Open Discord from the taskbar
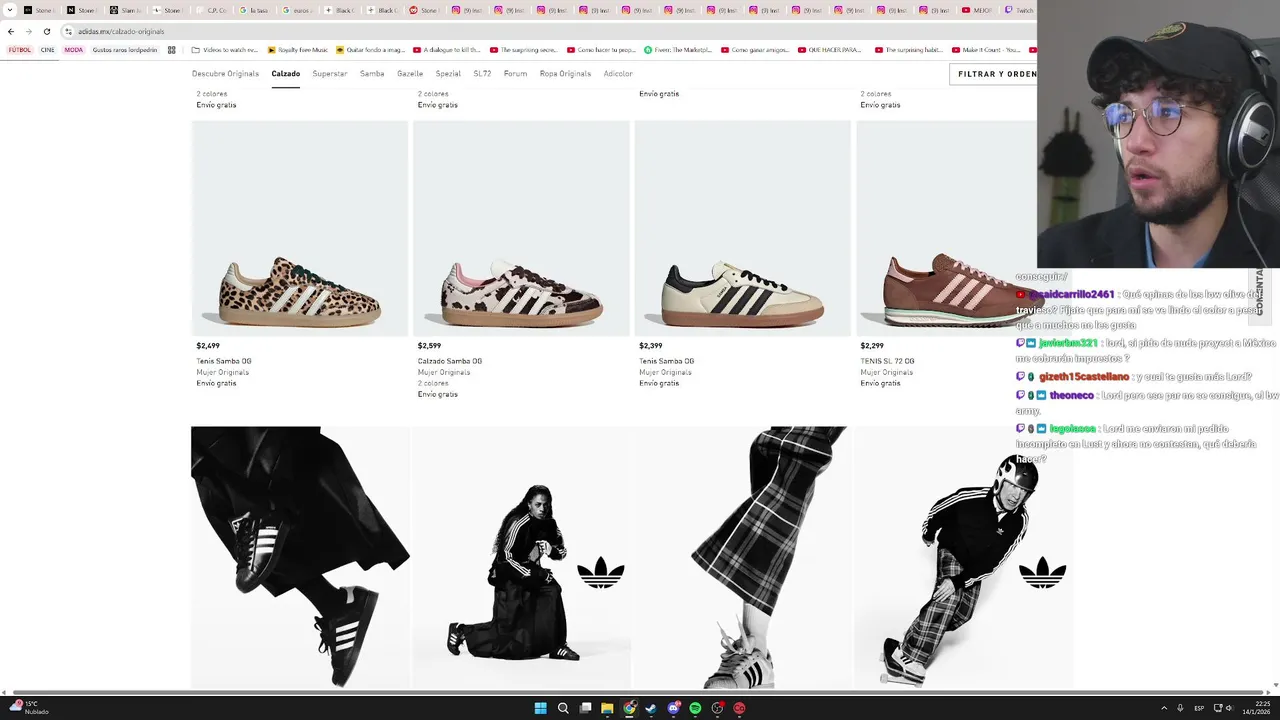 673,708
